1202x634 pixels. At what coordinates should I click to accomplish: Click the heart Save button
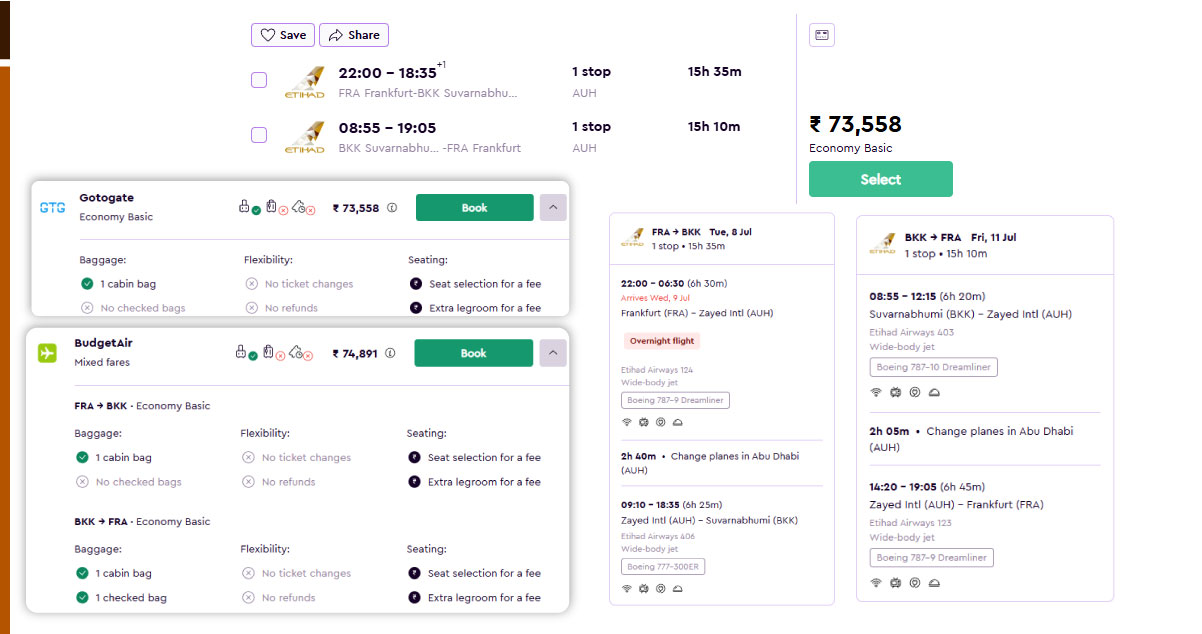coord(283,35)
